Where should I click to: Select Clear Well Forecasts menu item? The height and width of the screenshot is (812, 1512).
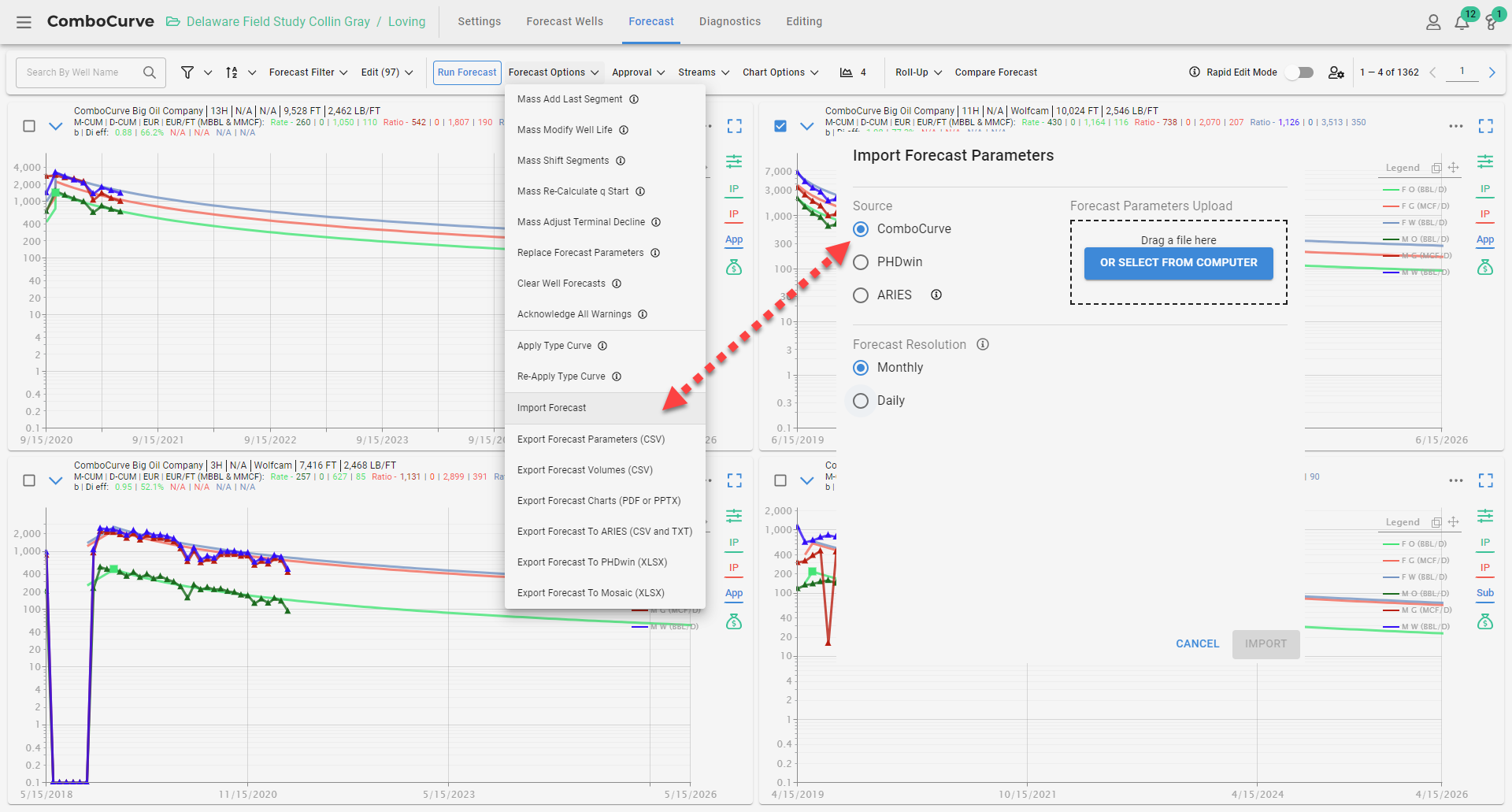(605, 284)
